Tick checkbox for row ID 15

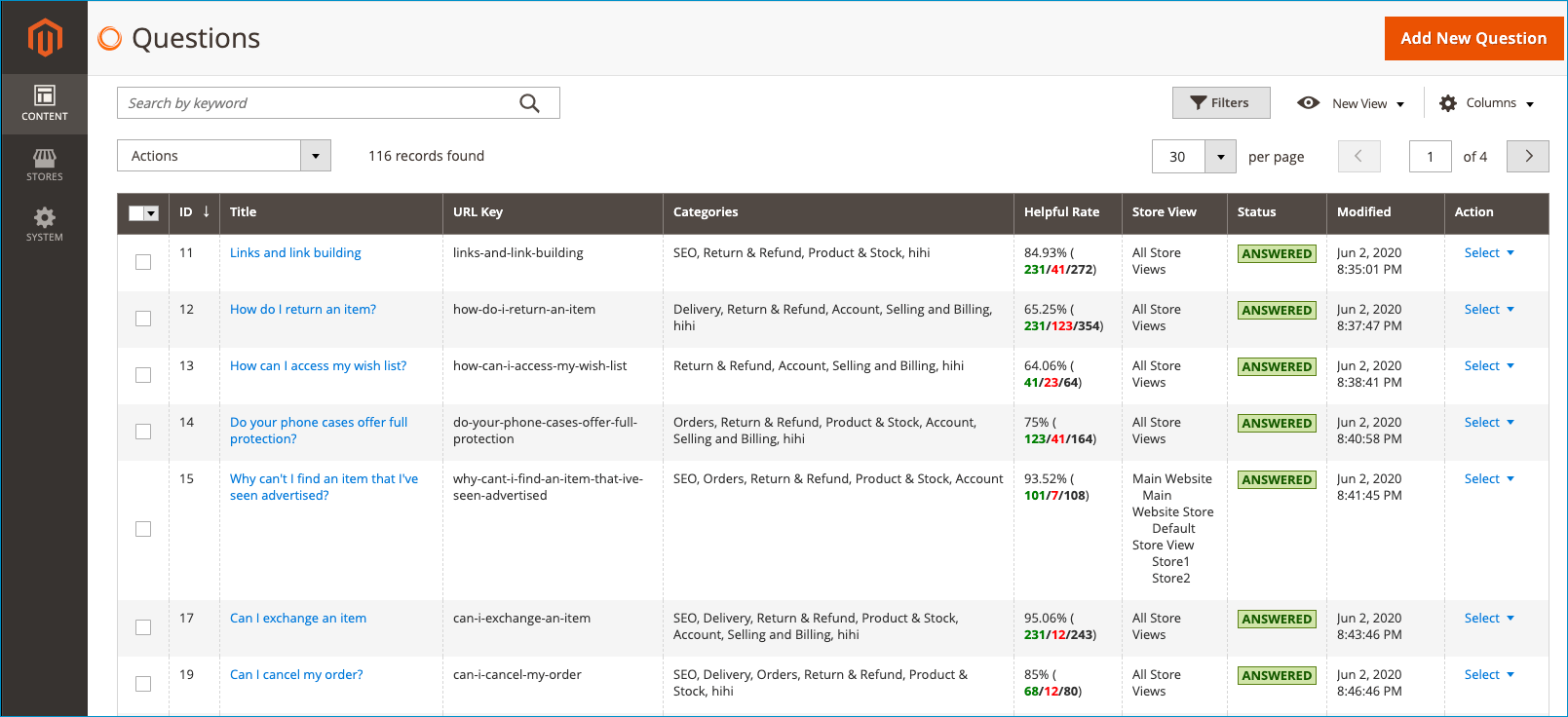tap(143, 529)
